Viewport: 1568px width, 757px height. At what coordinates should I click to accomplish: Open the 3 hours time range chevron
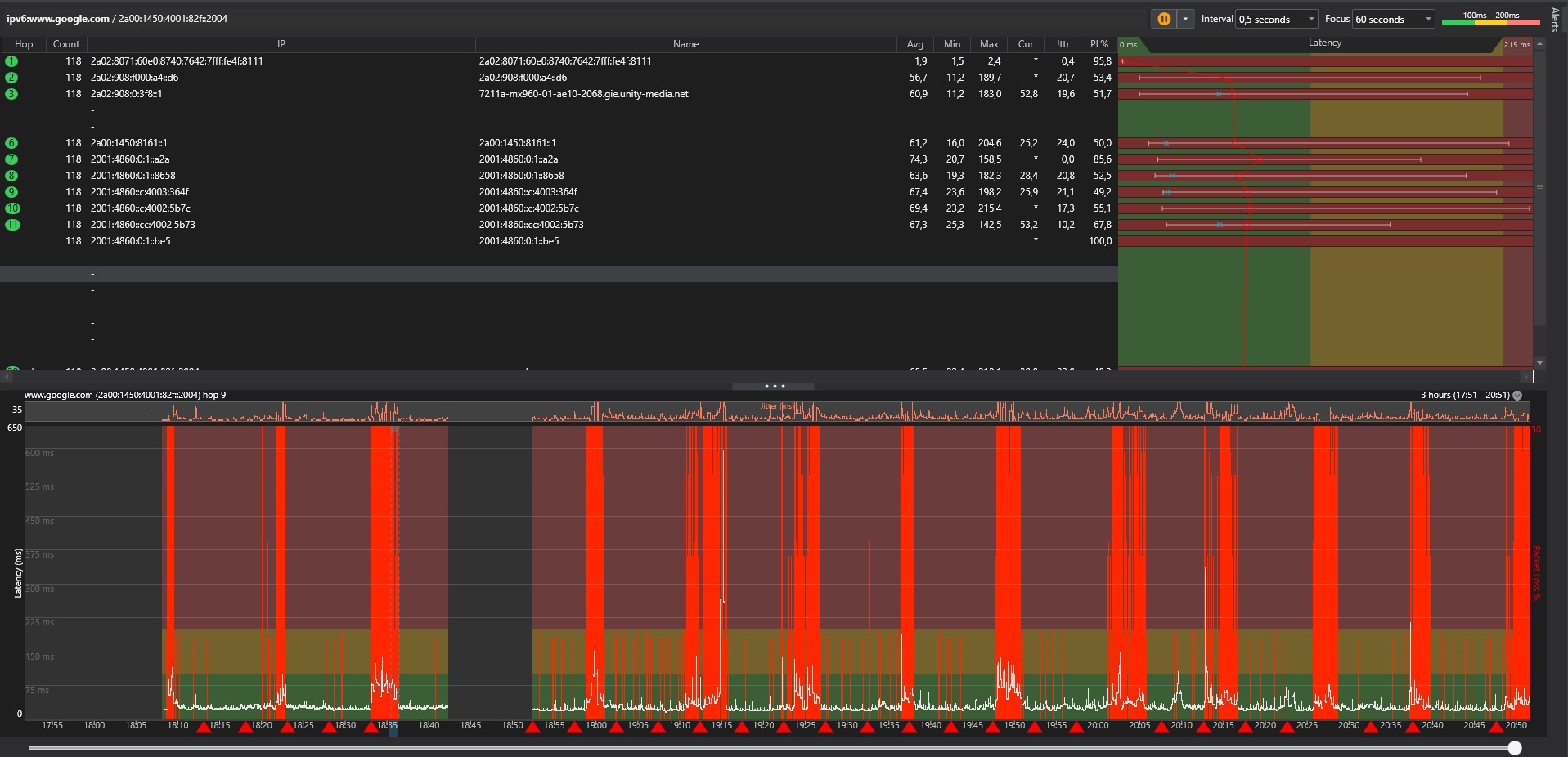click(x=1517, y=395)
